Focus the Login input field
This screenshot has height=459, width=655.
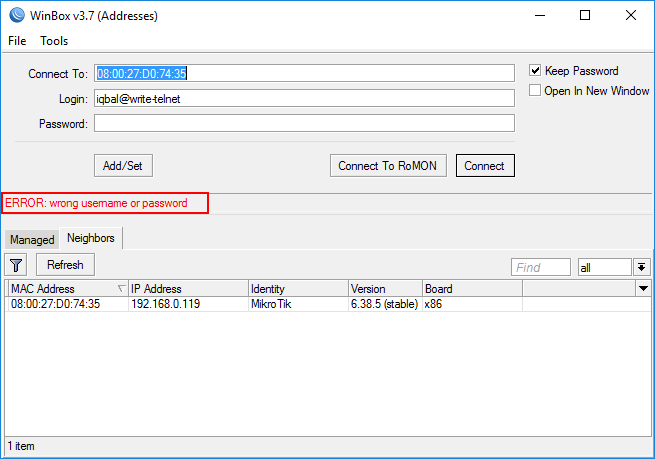point(304,99)
